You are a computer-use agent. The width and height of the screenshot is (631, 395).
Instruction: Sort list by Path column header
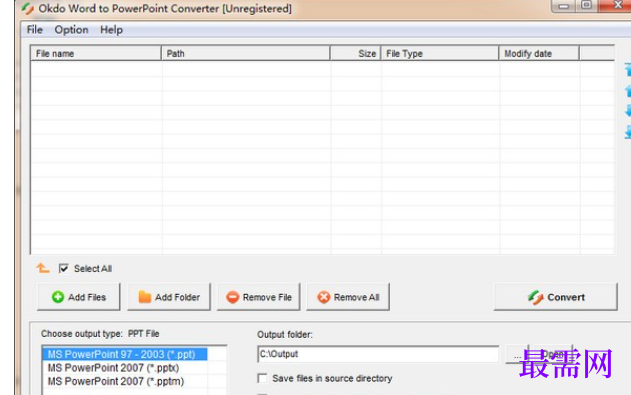click(x=245, y=53)
